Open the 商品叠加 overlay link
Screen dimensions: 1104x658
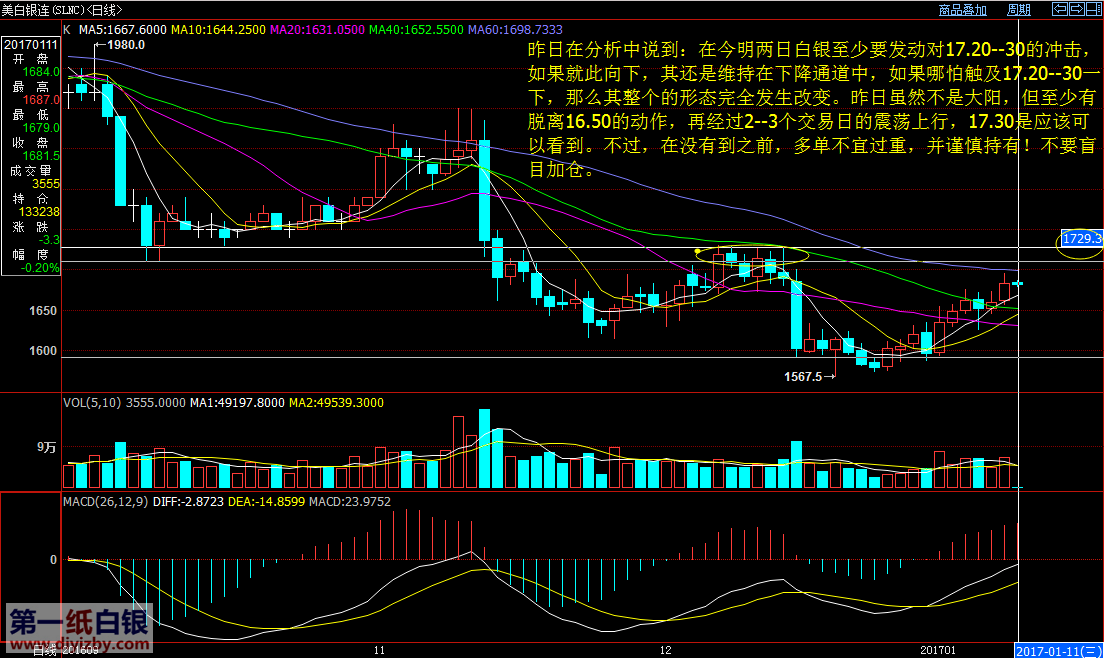(x=962, y=10)
